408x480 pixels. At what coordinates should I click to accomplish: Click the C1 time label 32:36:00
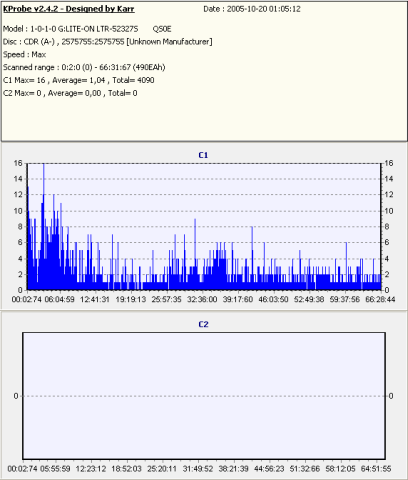tap(202, 299)
